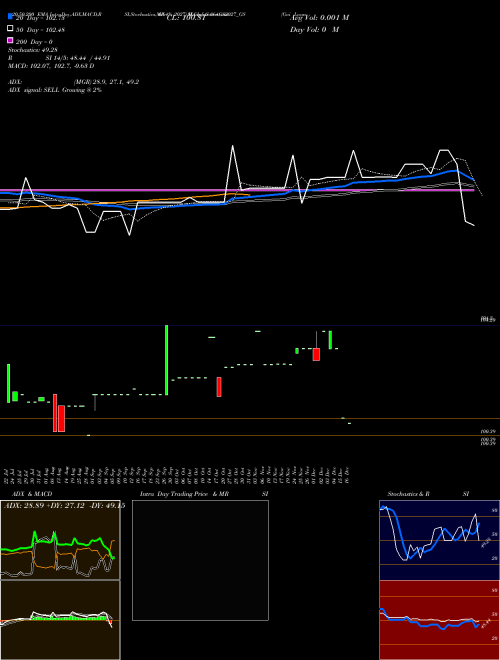Click the 'ADX signal: SELL Growing @ 2%' text
Viewport: 500px width, 660px height.
[x=55, y=90]
